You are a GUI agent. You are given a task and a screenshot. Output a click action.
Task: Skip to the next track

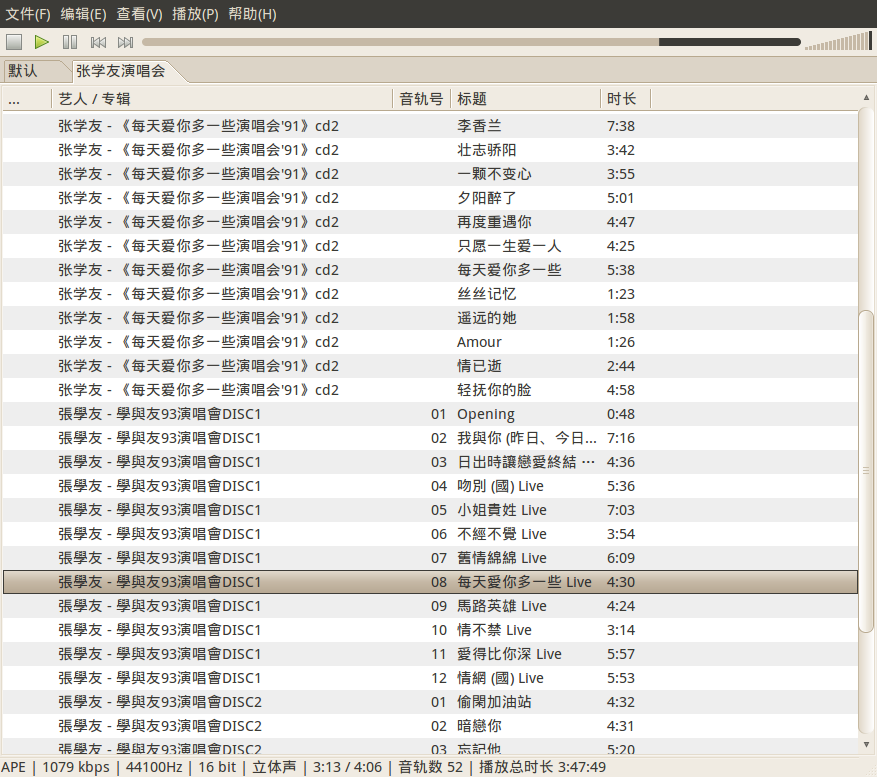coord(125,42)
